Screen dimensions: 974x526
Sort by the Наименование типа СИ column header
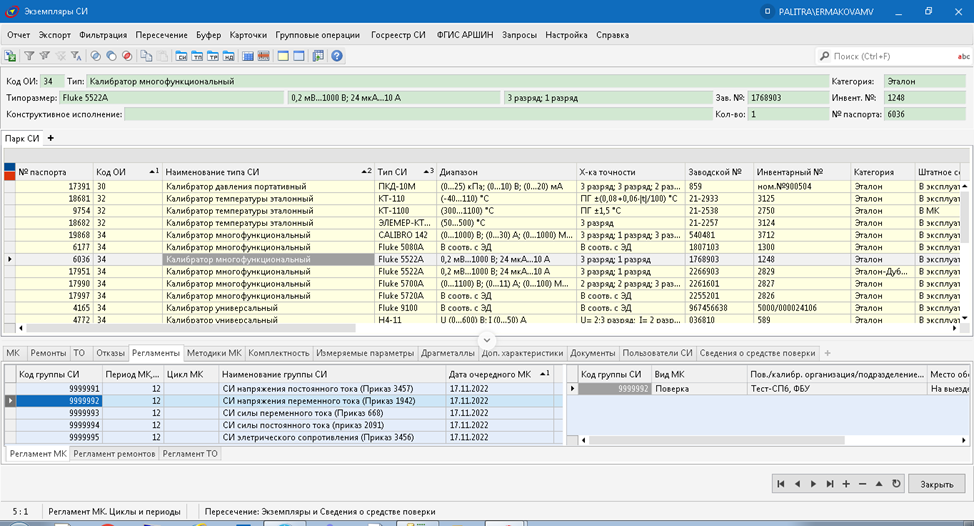[268, 172]
